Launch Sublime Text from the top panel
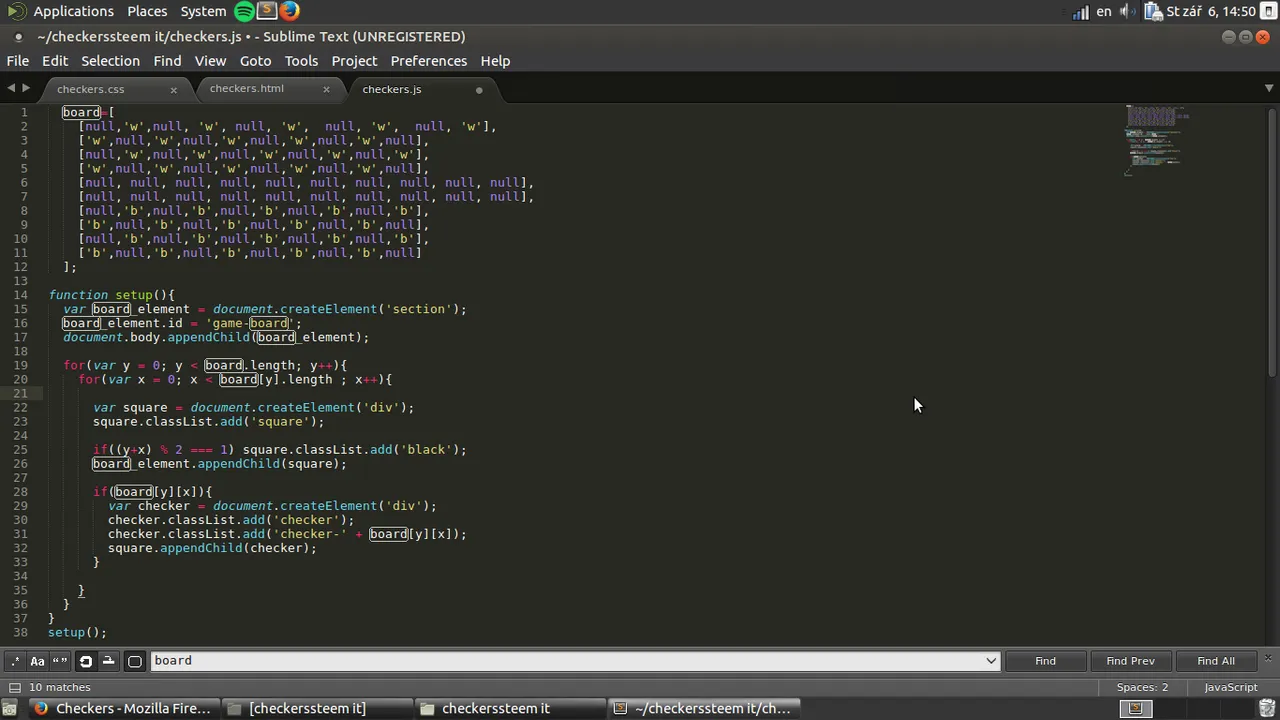Image resolution: width=1280 pixels, height=720 pixels. [267, 11]
